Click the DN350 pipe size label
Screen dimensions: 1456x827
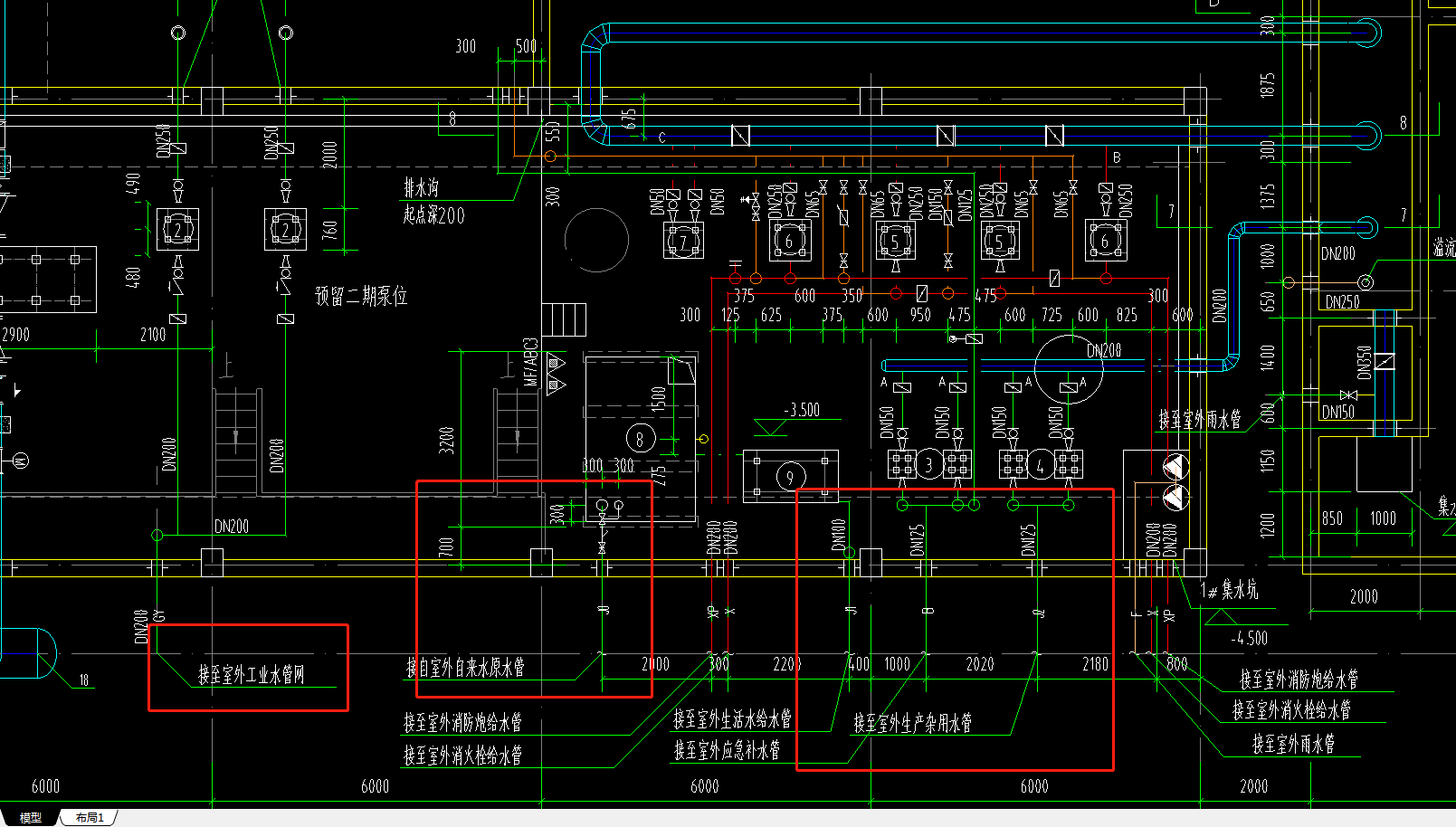pos(1364,362)
